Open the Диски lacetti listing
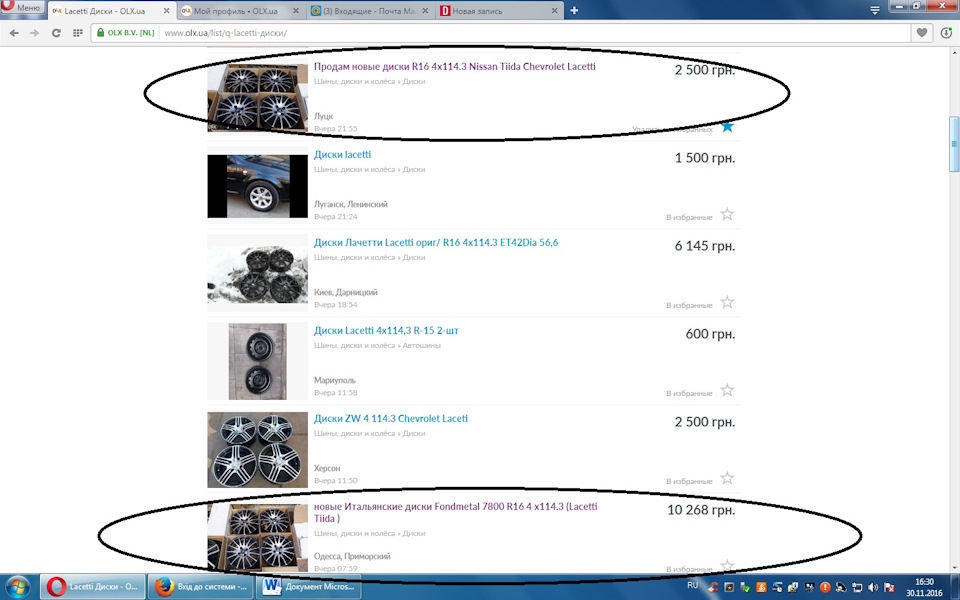 pos(342,154)
